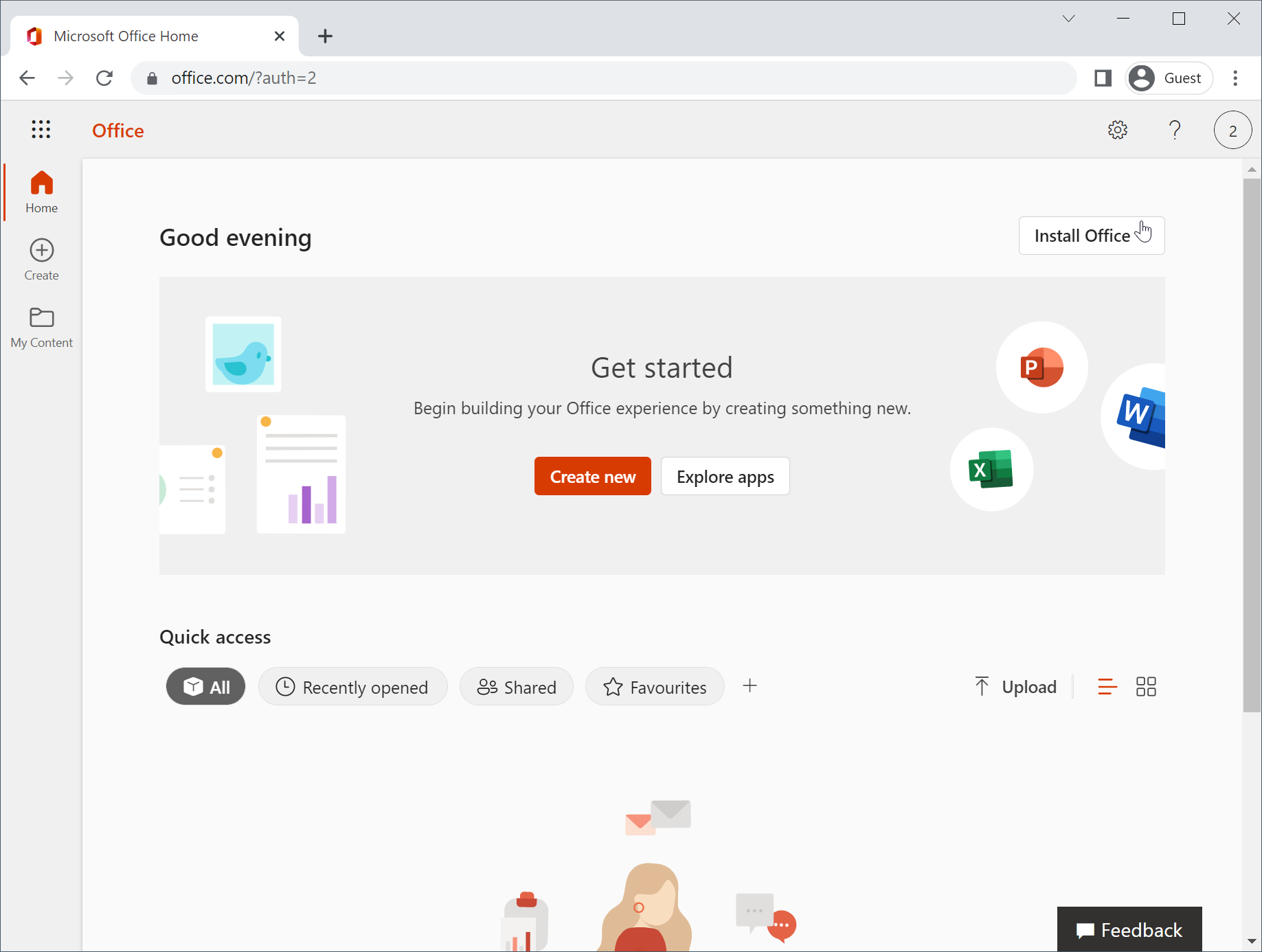Open the app launcher waffle icon

point(41,129)
